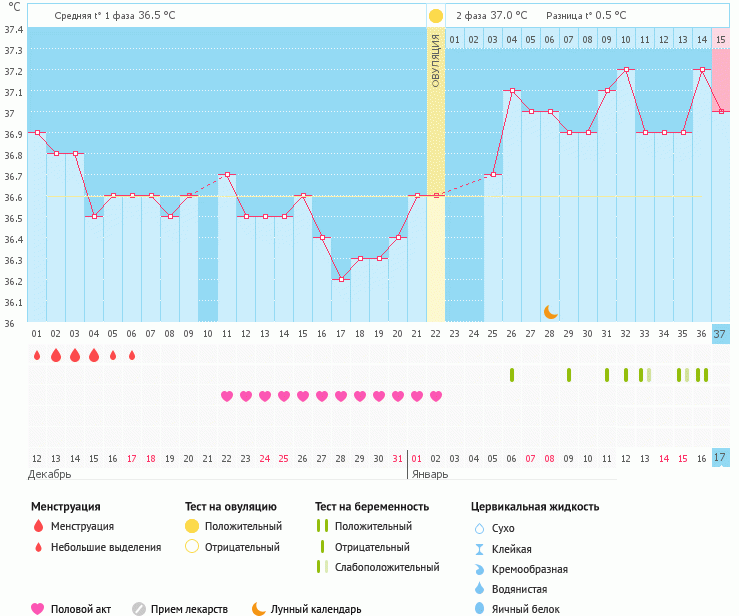
Task: Click the Яичный белок drop icon
Action: click(478, 608)
